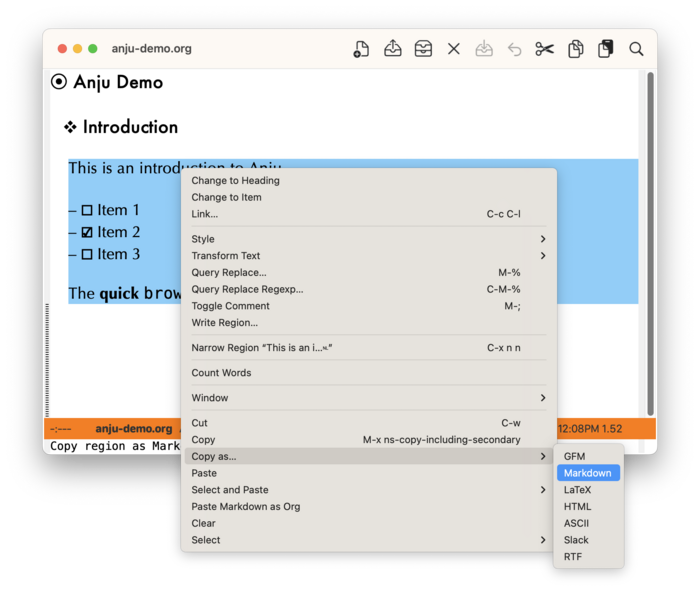Check the Item 1 checkbox

87,210
